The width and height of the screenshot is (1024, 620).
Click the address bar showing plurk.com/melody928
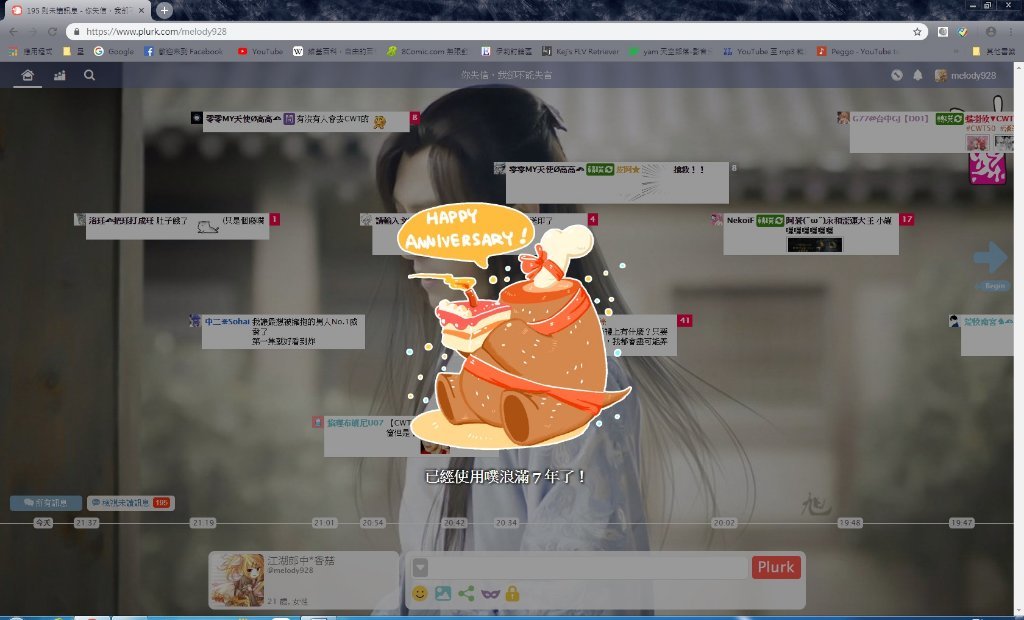coord(496,31)
